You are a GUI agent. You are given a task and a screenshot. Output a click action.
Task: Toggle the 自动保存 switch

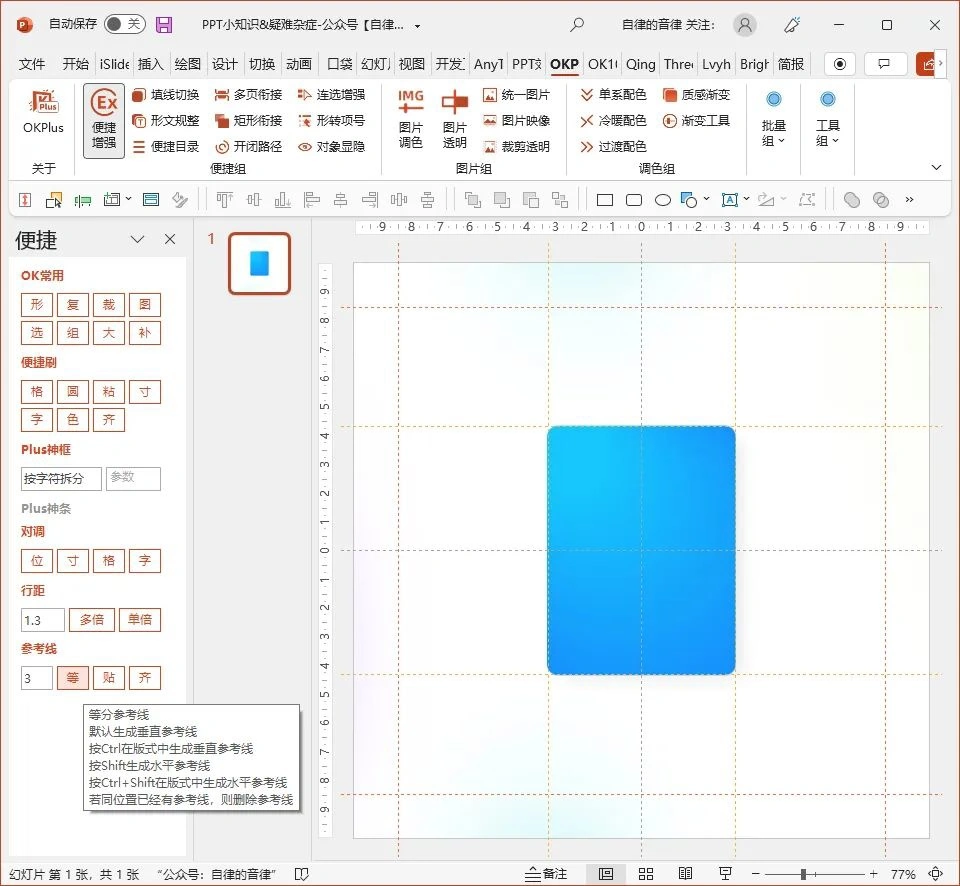tap(124, 25)
